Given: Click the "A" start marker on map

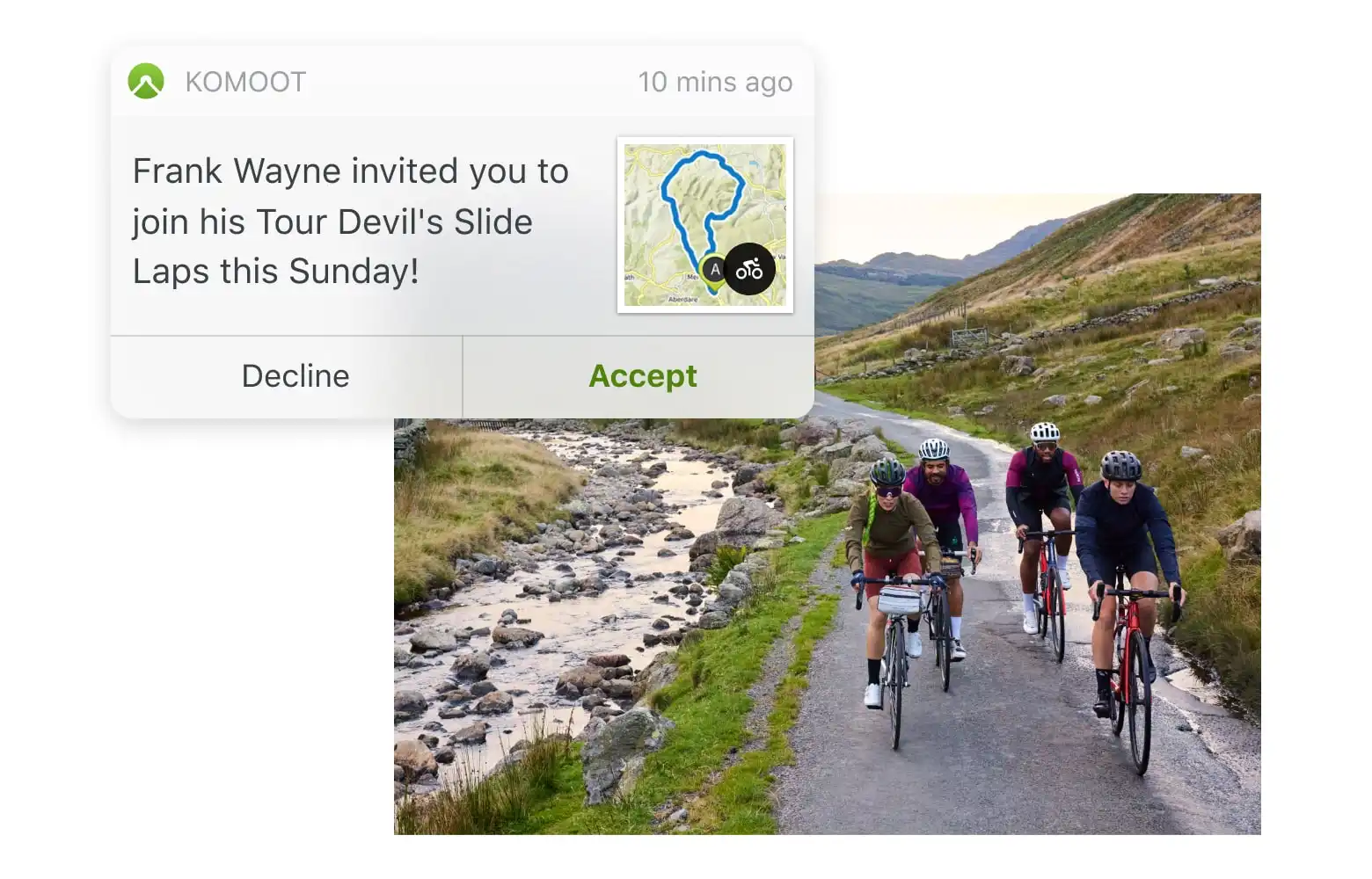Looking at the screenshot, I should point(715,270).
